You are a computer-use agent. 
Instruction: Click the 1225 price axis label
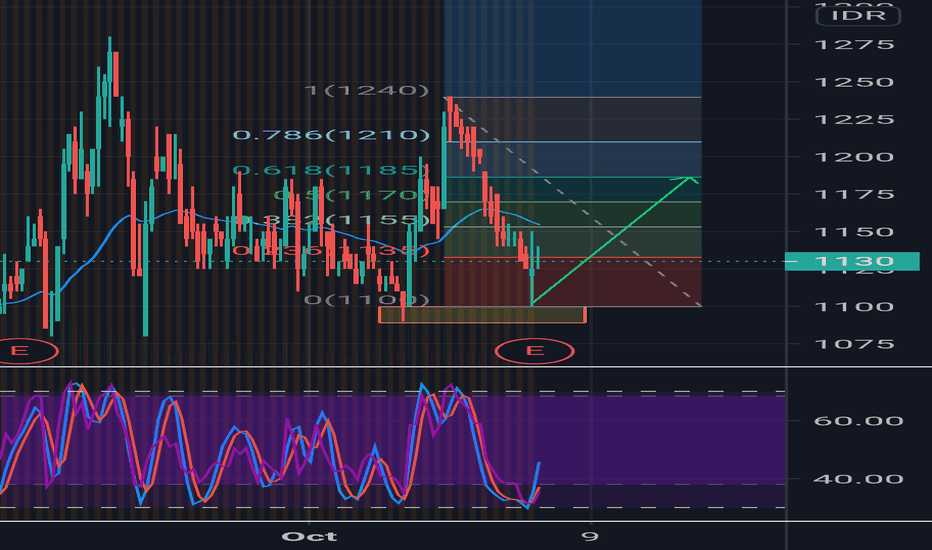(x=854, y=120)
